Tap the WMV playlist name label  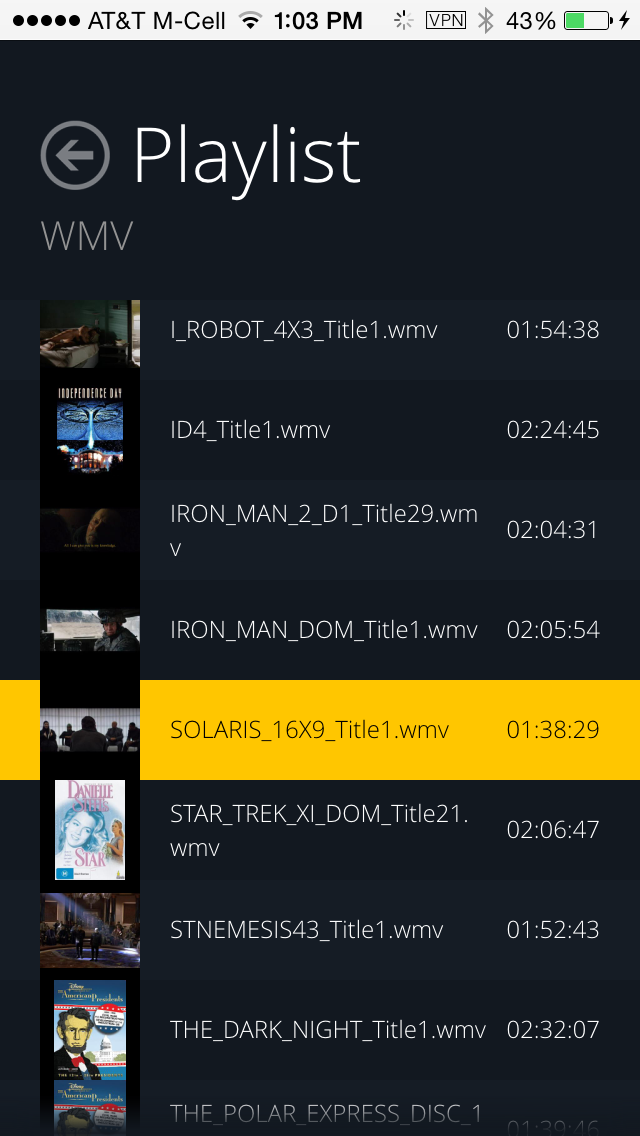87,236
